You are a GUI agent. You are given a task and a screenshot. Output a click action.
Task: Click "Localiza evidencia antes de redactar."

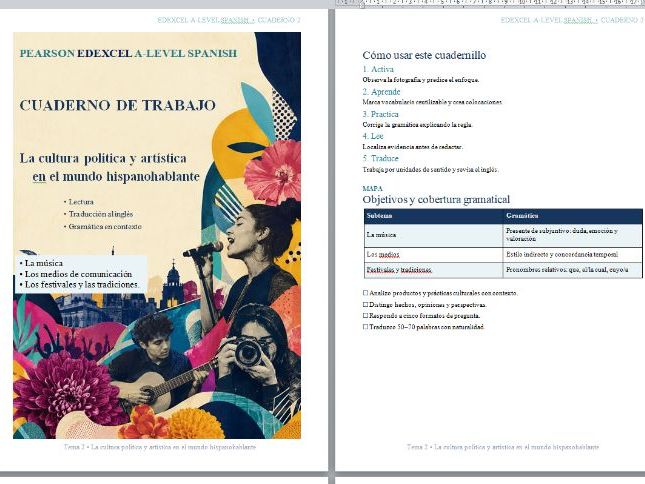[413, 147]
